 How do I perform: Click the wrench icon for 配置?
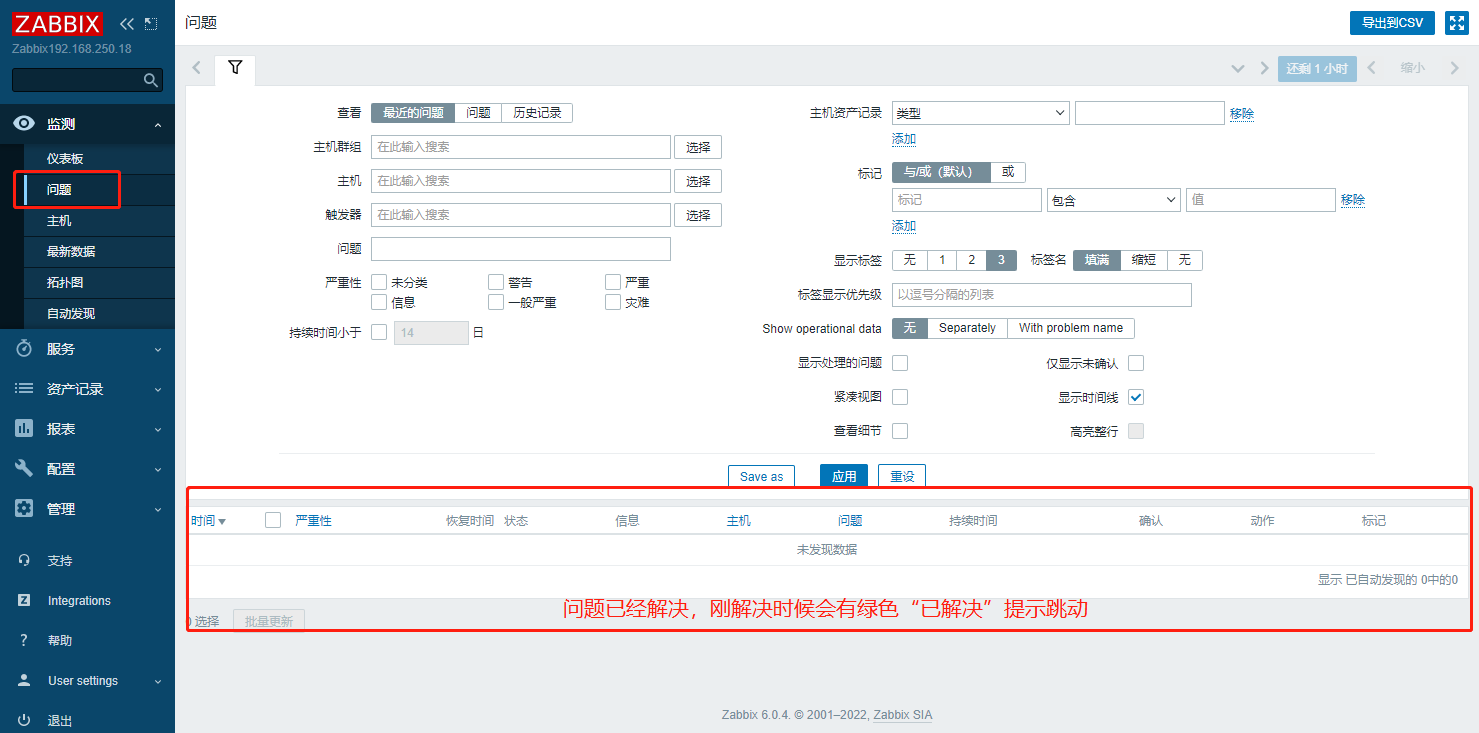[25, 469]
